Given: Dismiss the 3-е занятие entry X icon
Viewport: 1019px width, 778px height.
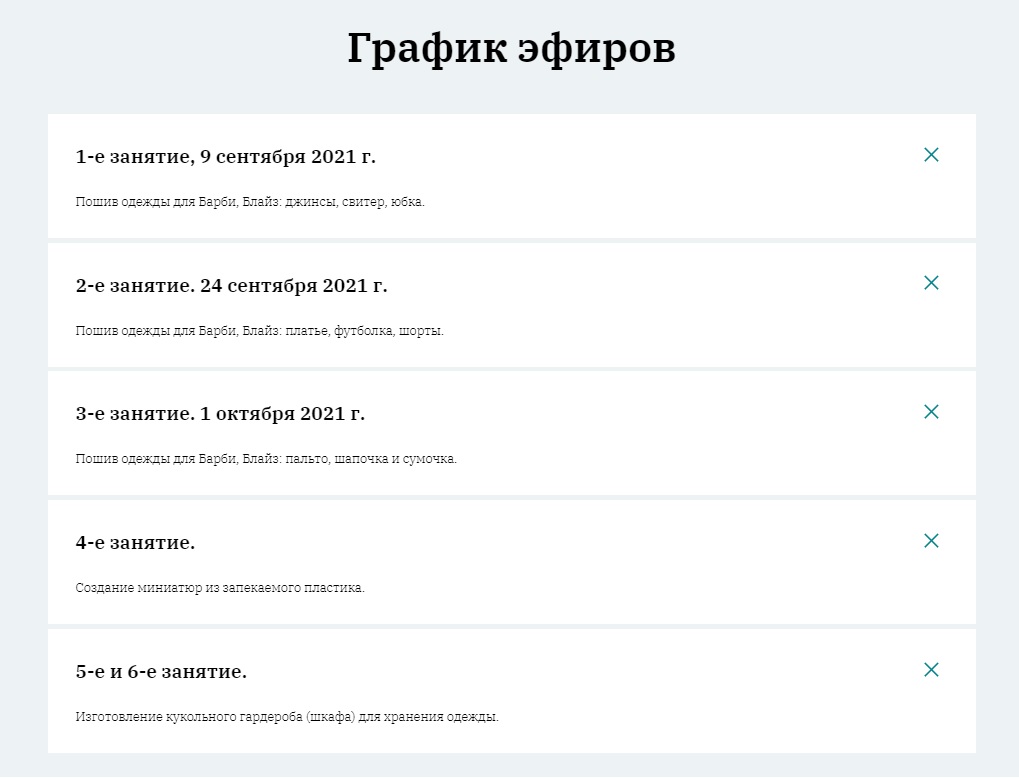Looking at the screenshot, I should 931,411.
